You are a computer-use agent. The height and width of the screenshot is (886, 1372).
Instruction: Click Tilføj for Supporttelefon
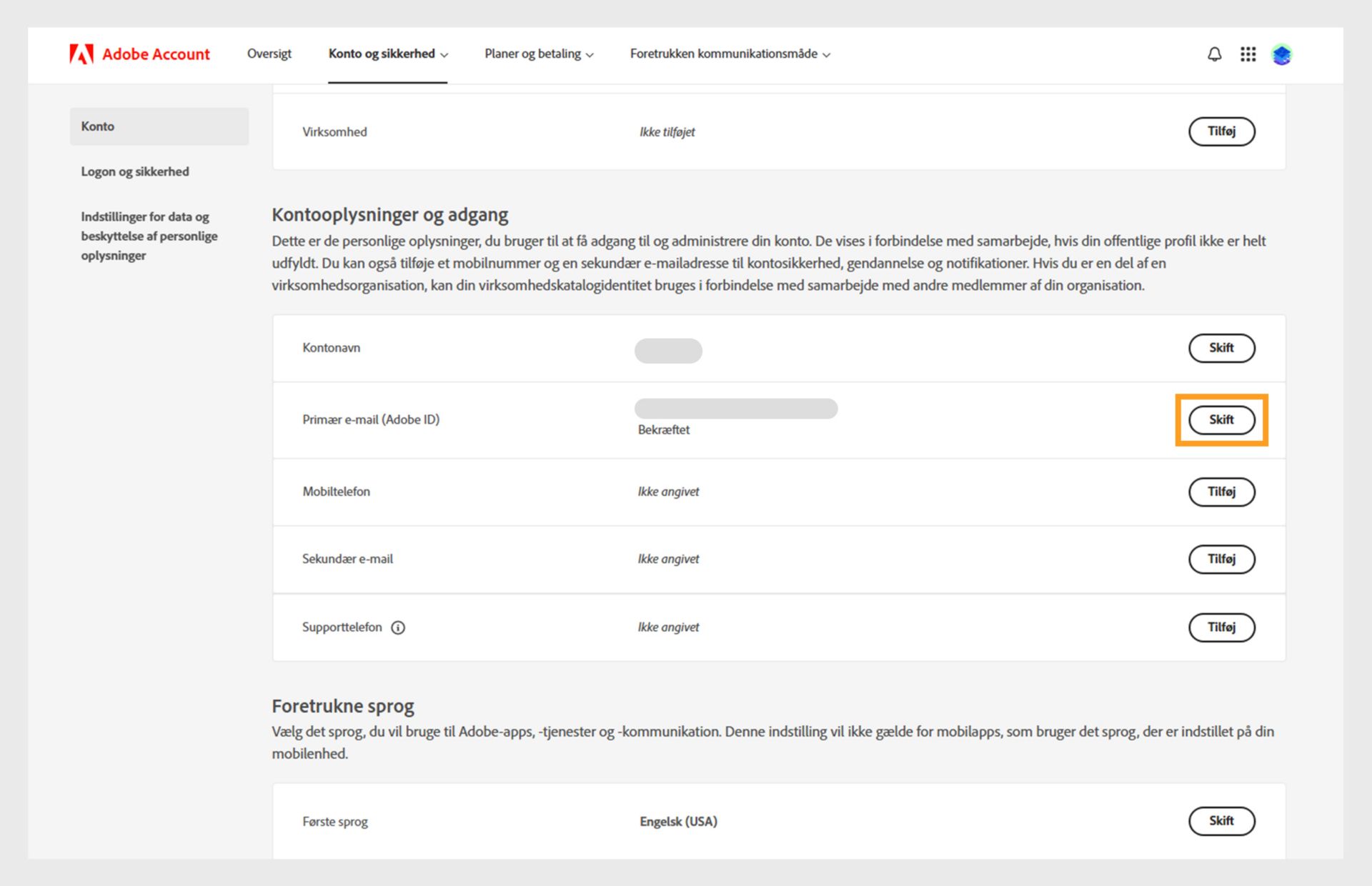(x=1221, y=627)
